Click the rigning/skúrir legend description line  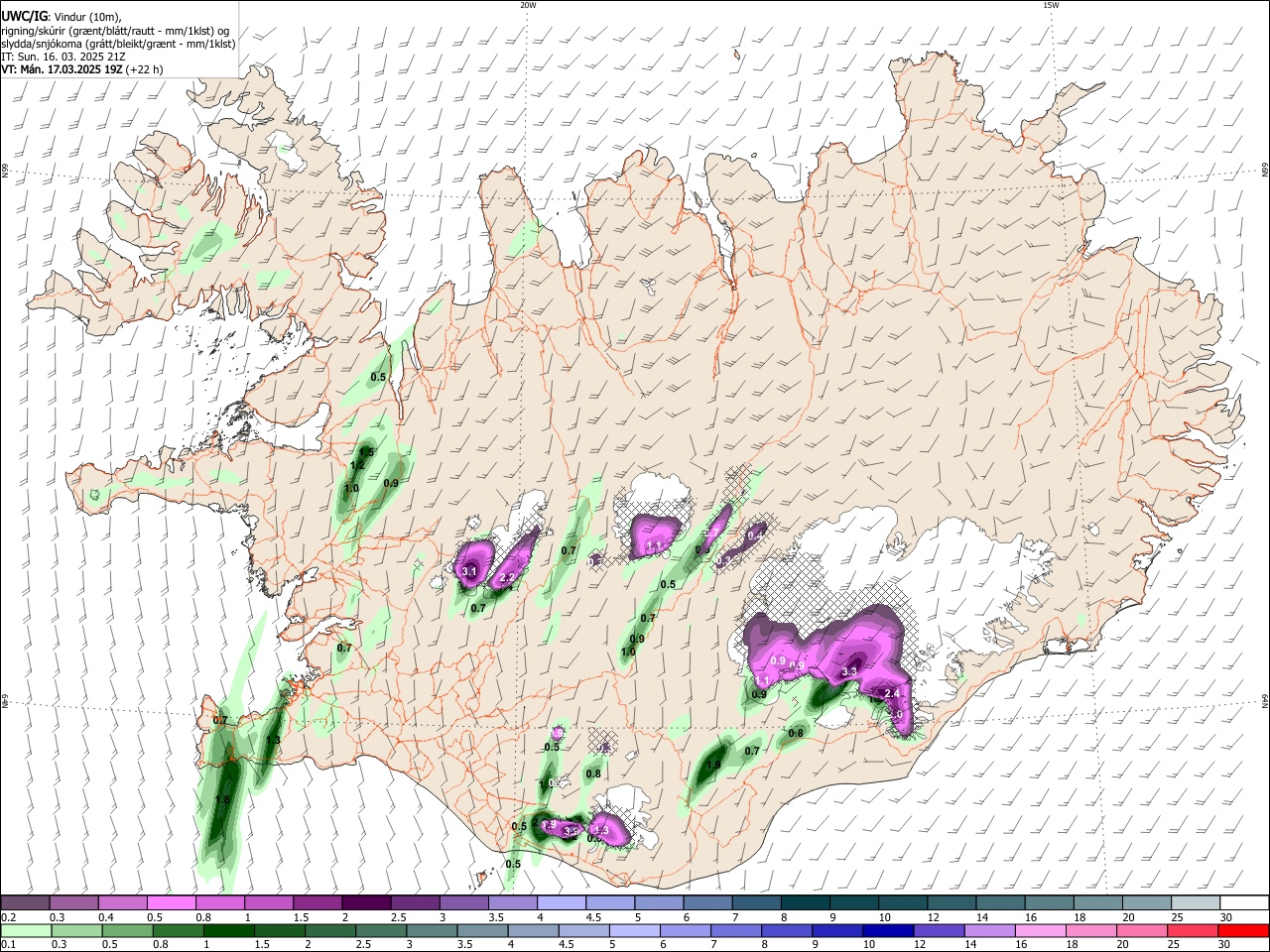click(115, 31)
